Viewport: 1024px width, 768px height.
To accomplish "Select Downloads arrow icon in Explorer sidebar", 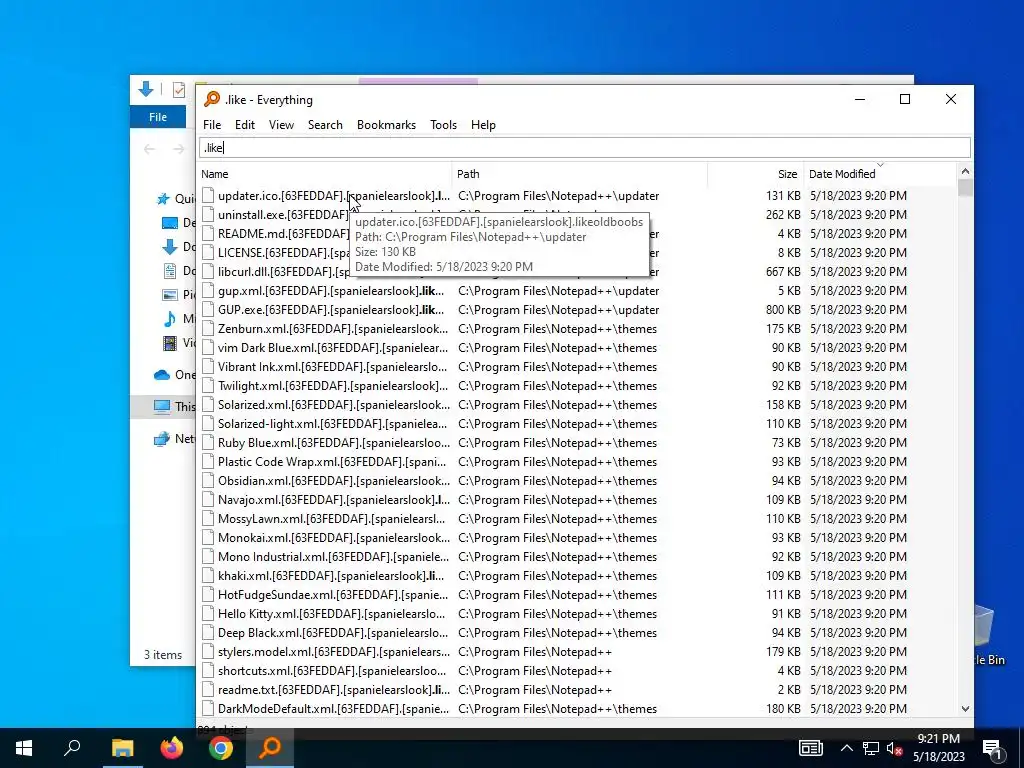I will (x=170, y=247).
